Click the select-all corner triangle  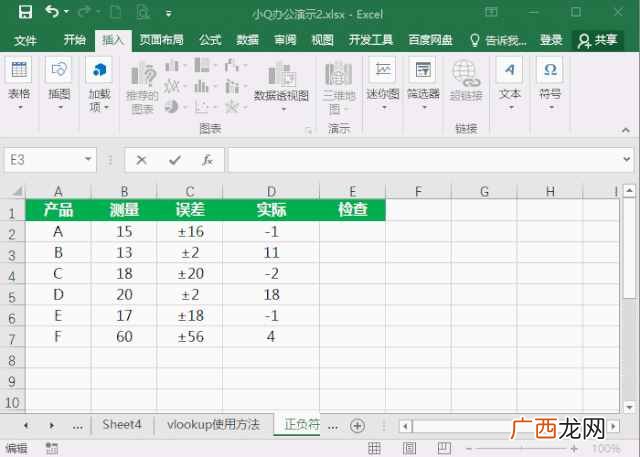(16, 191)
